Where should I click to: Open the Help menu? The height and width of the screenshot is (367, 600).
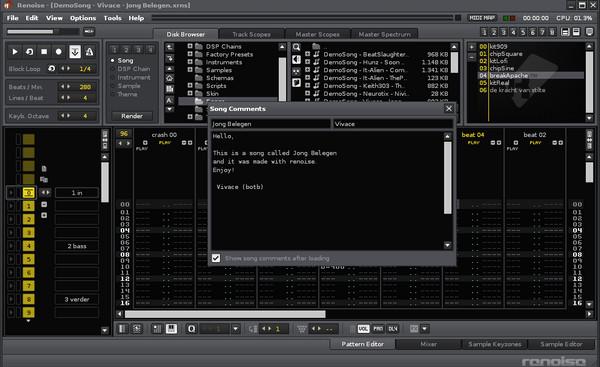point(136,18)
